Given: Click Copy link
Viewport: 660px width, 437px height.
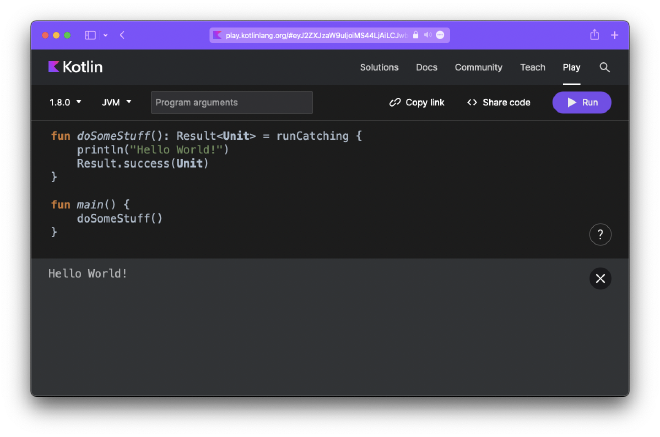Looking at the screenshot, I should point(417,102).
